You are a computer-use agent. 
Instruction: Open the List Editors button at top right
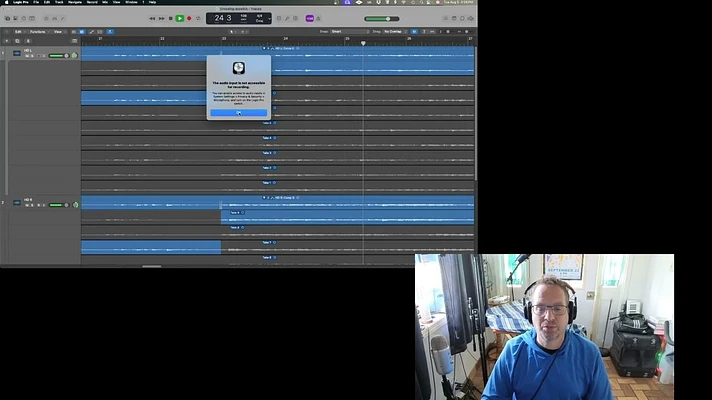[x=446, y=19]
